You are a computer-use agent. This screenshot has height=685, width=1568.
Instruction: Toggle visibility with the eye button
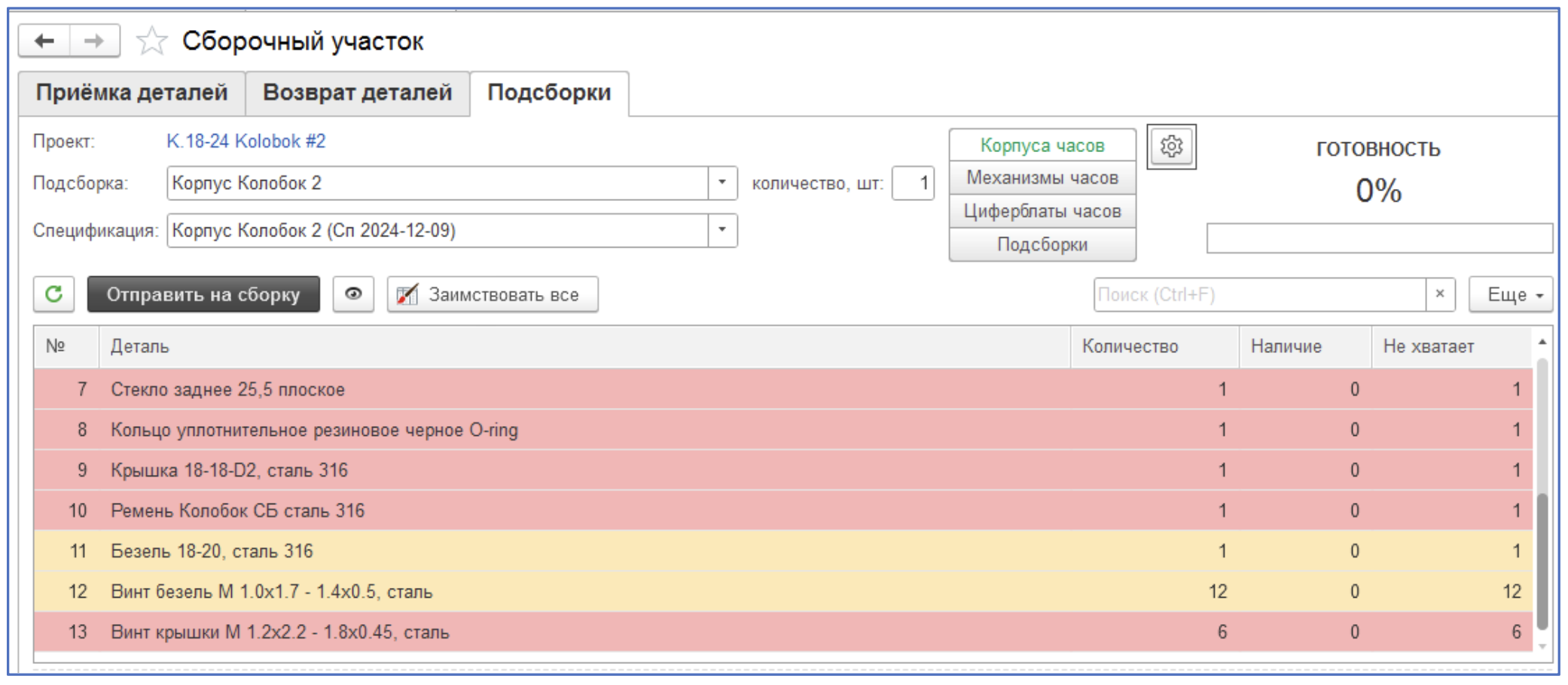[353, 294]
